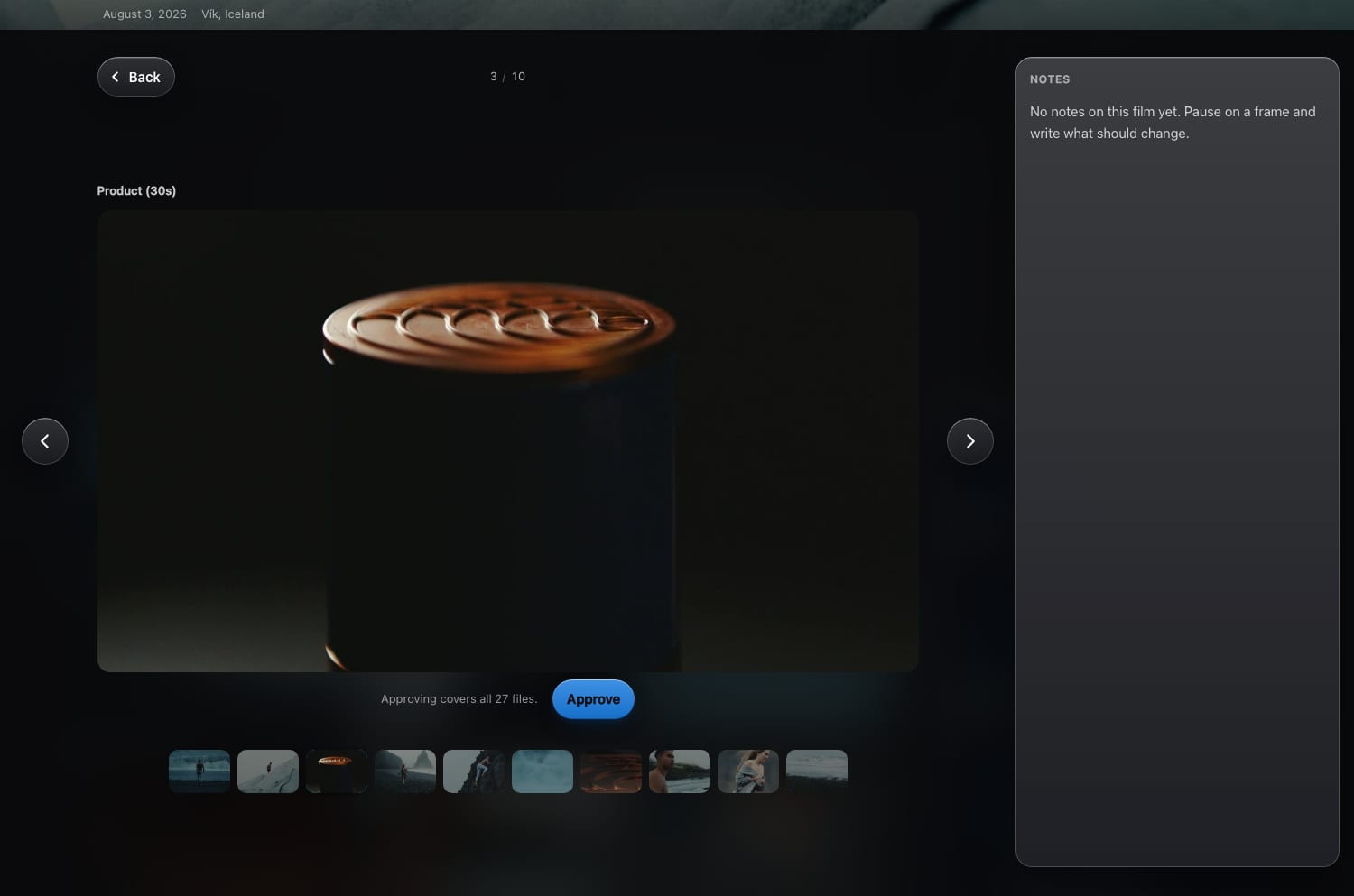Open second thumbnail of figure on snowy slope
The width and height of the screenshot is (1354, 896).
268,771
